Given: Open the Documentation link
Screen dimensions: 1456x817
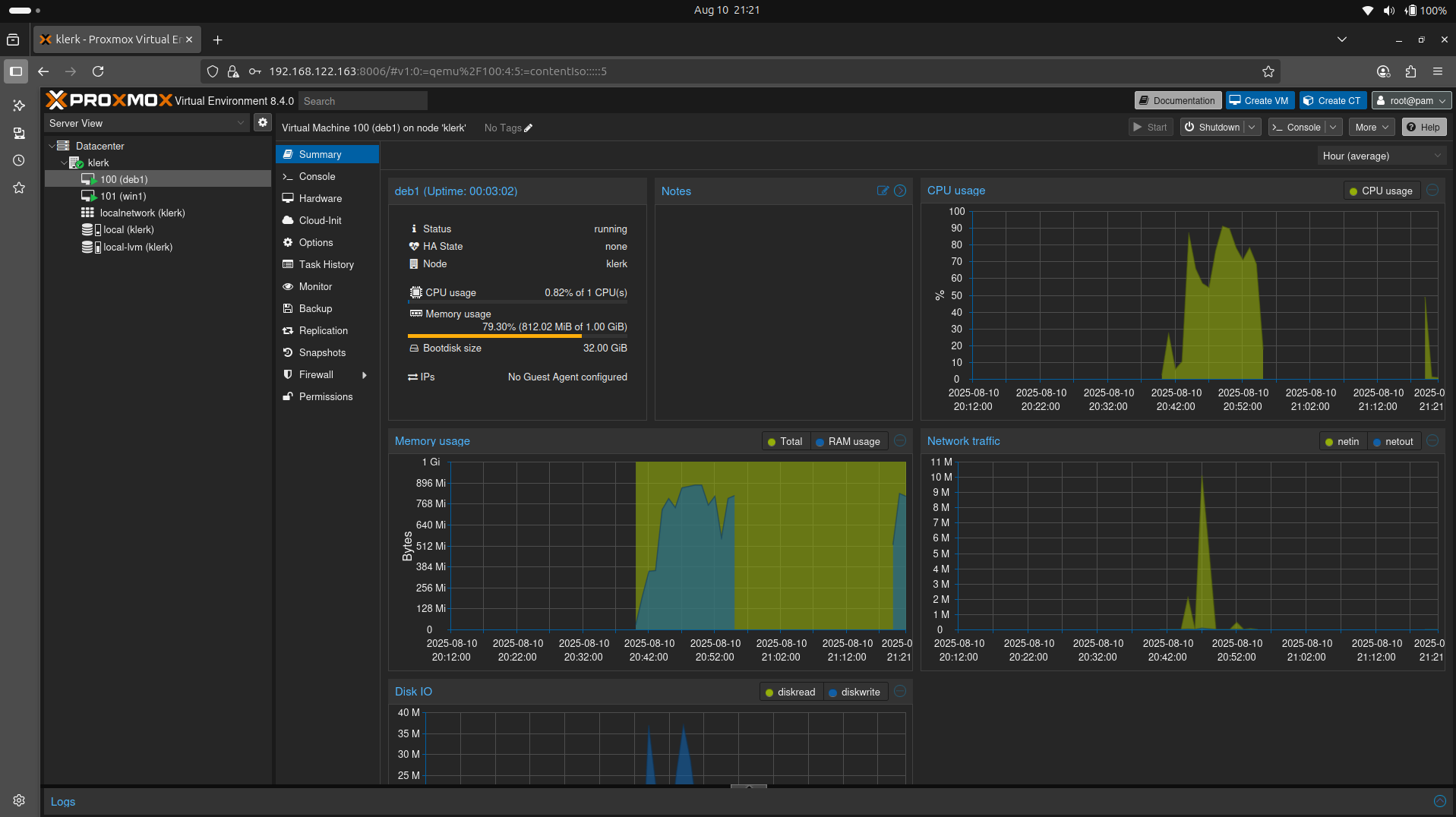Looking at the screenshot, I should [1176, 99].
